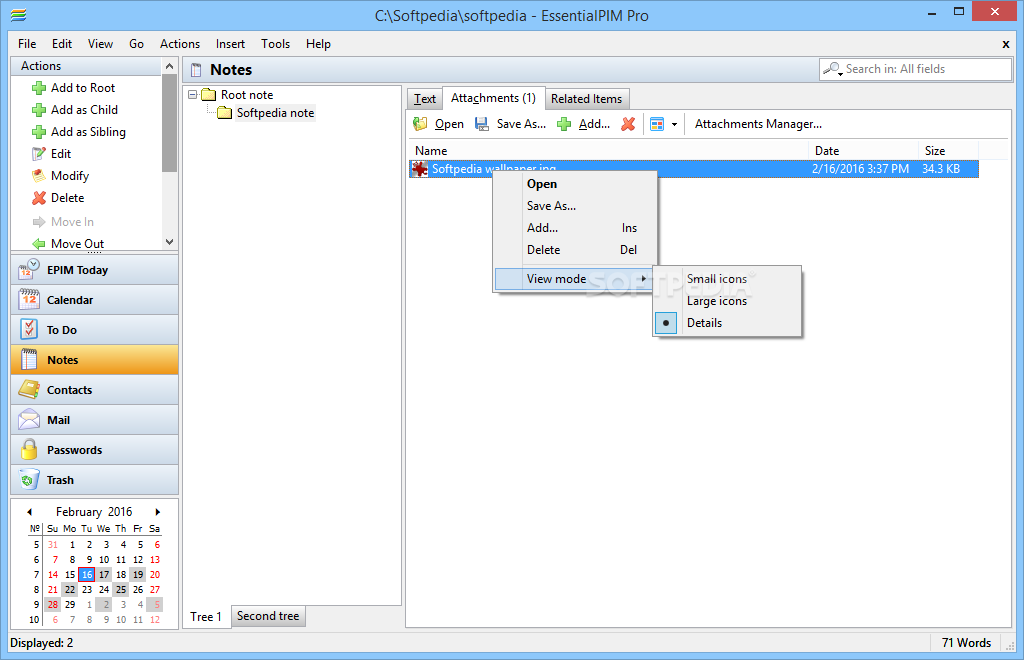Click the Size column header
1024x660 pixels.
(x=948, y=151)
